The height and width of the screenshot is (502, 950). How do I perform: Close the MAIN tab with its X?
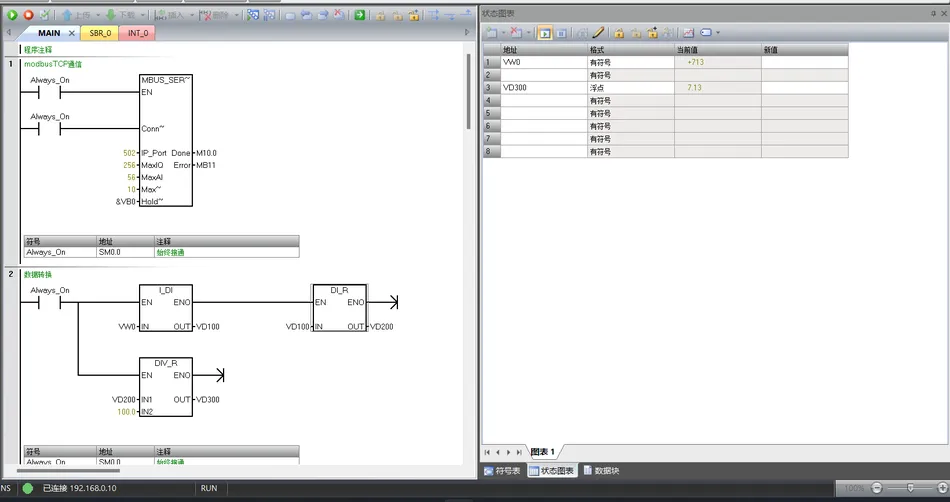click(71, 33)
